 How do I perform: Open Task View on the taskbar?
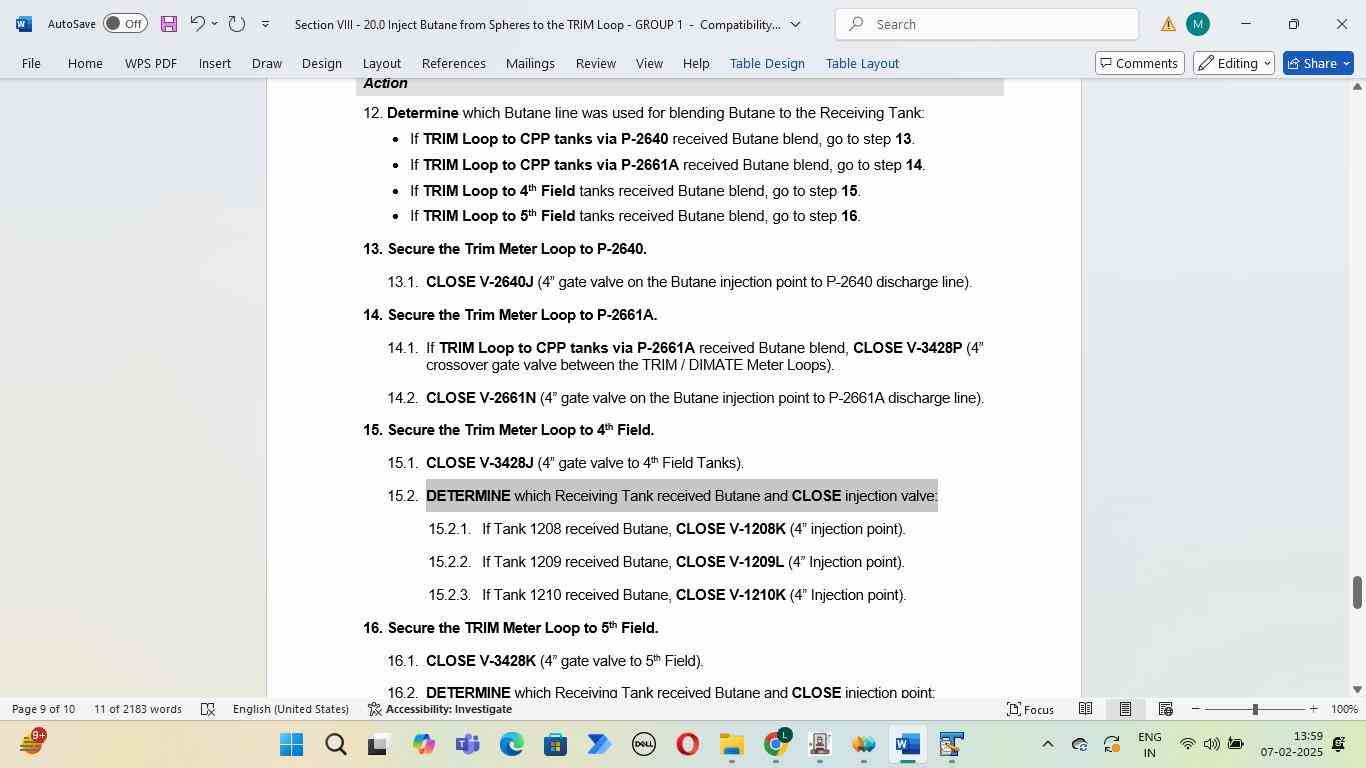(x=378, y=744)
